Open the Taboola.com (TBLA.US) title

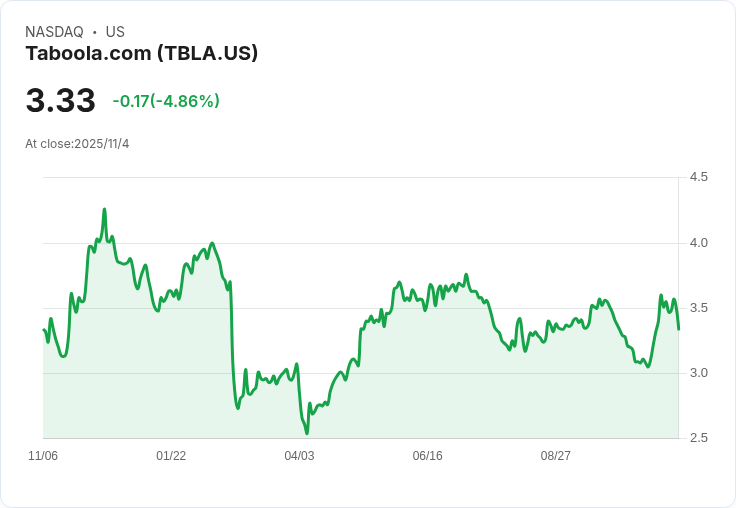[x=142, y=53]
